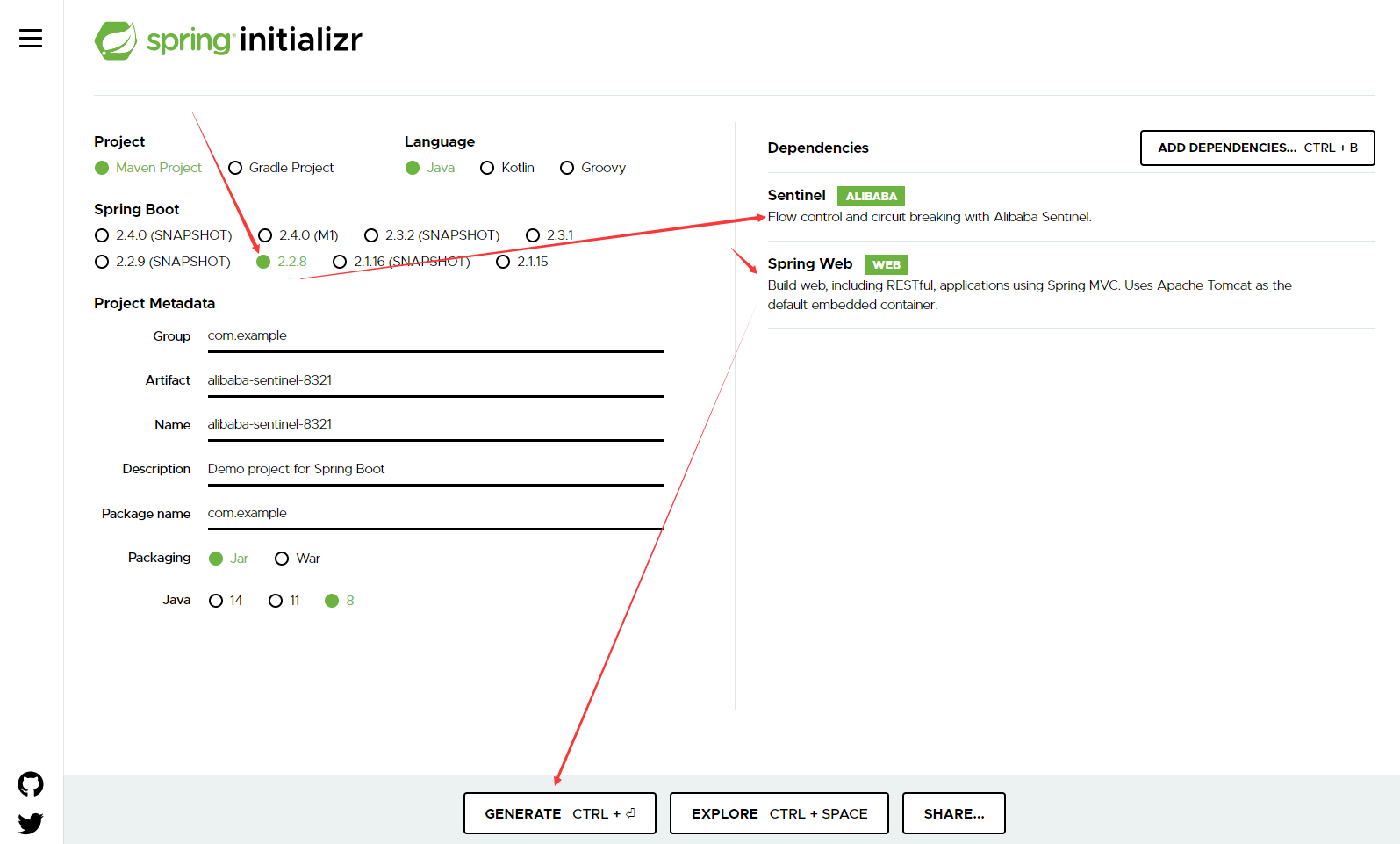Image resolution: width=1400 pixels, height=844 pixels.
Task: Click the Spring Web dependency title
Action: click(810, 264)
